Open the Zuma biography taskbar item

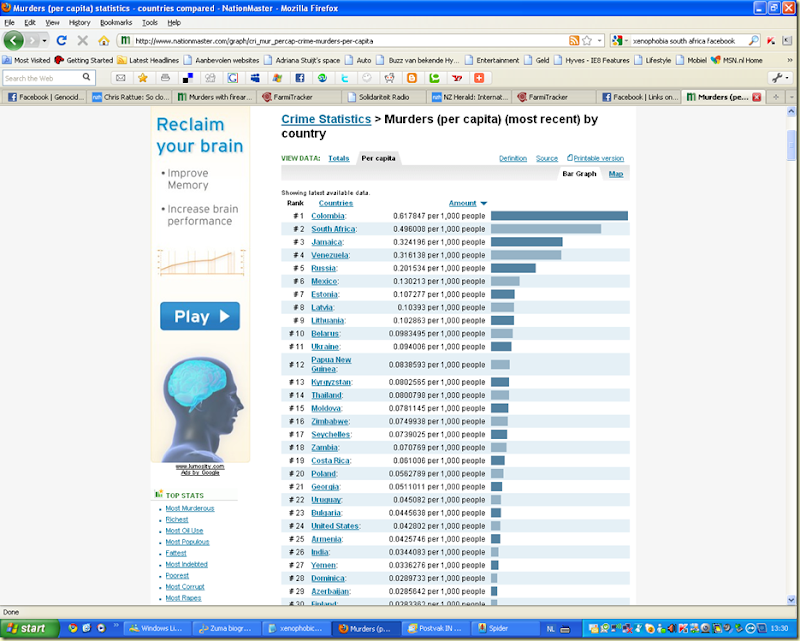(x=227, y=629)
